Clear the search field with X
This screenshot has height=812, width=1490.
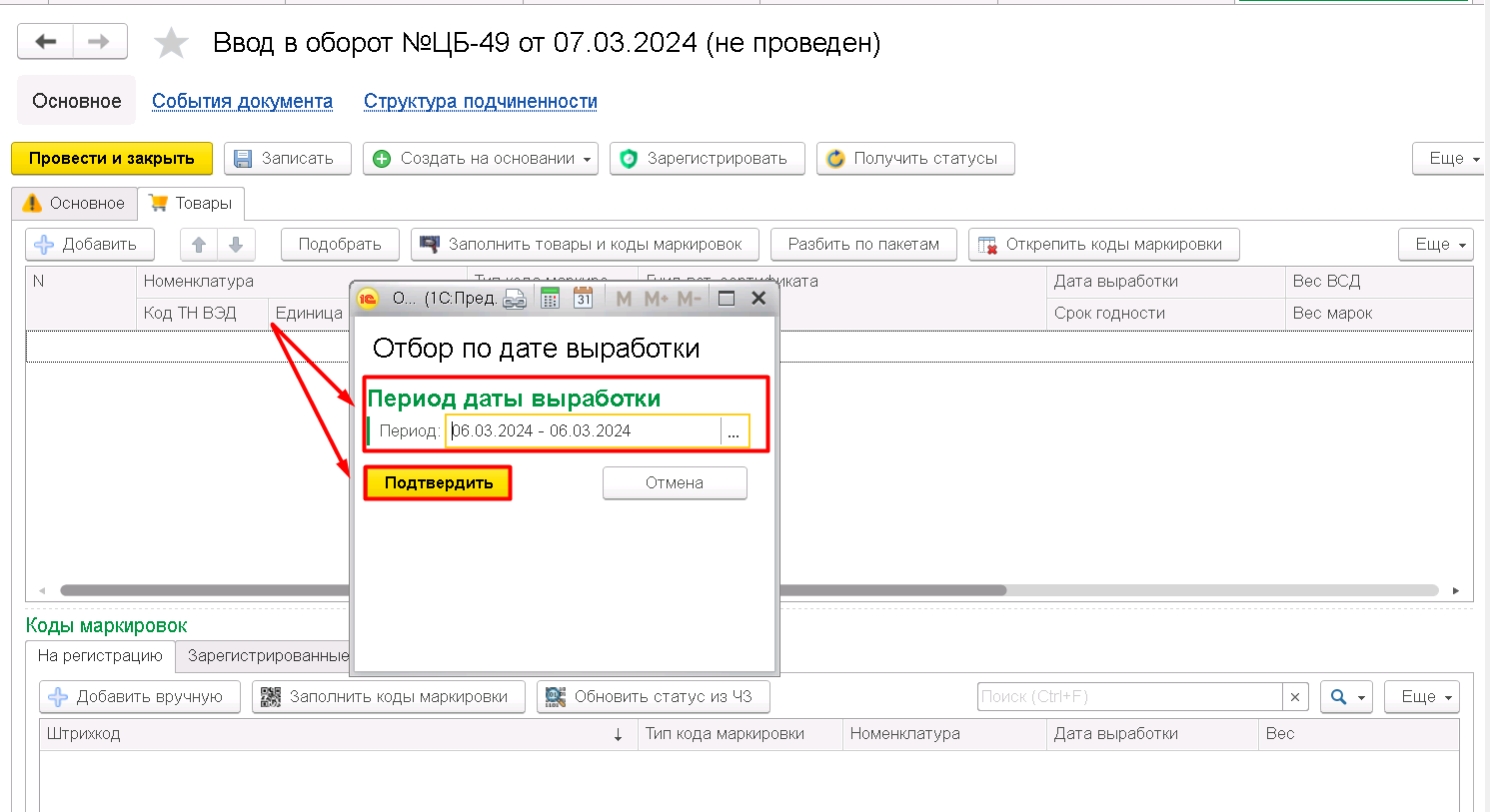click(1295, 696)
